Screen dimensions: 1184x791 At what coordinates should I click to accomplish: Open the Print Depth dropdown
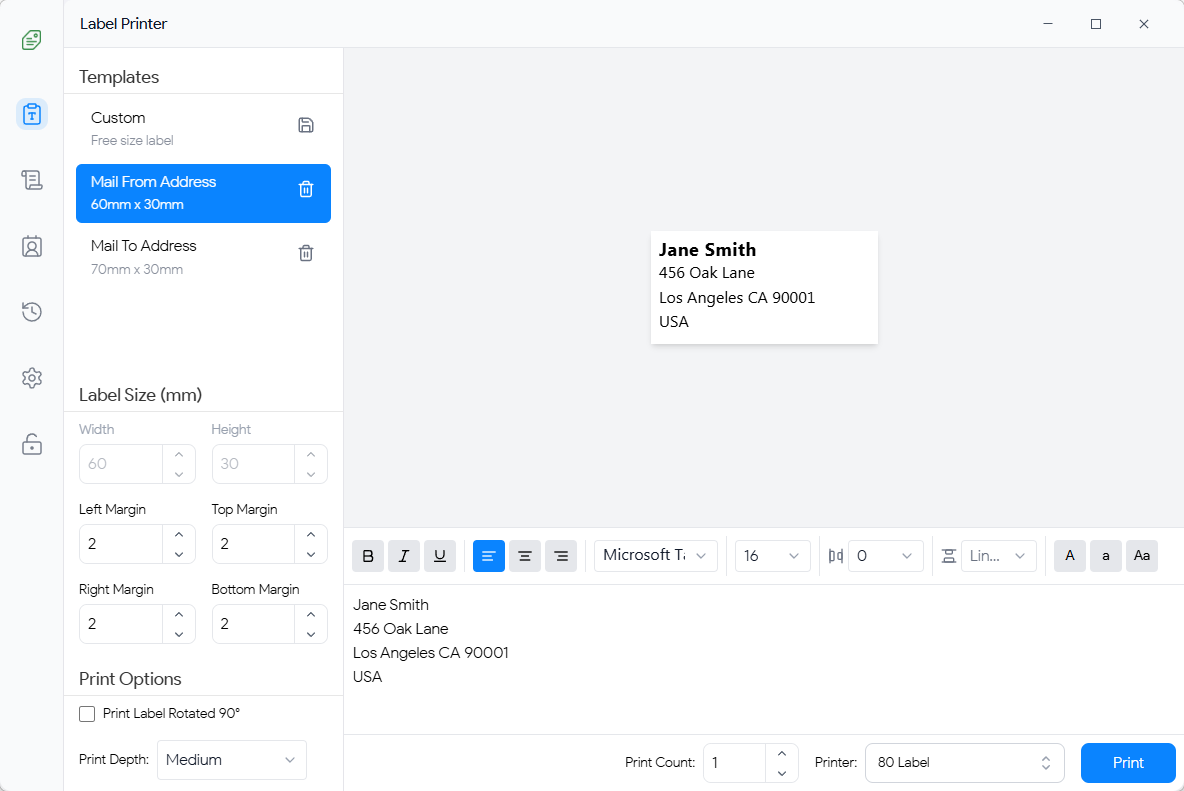click(x=231, y=760)
